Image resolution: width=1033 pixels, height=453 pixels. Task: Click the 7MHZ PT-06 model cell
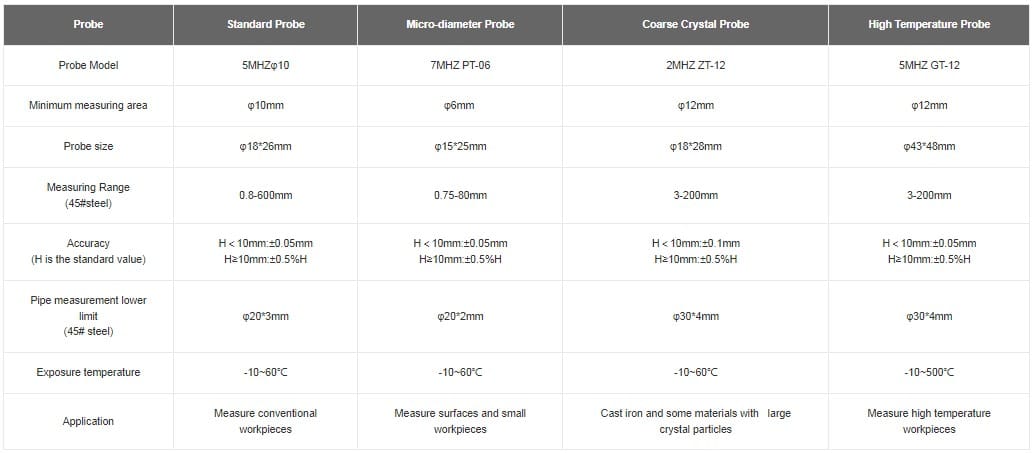(460, 65)
